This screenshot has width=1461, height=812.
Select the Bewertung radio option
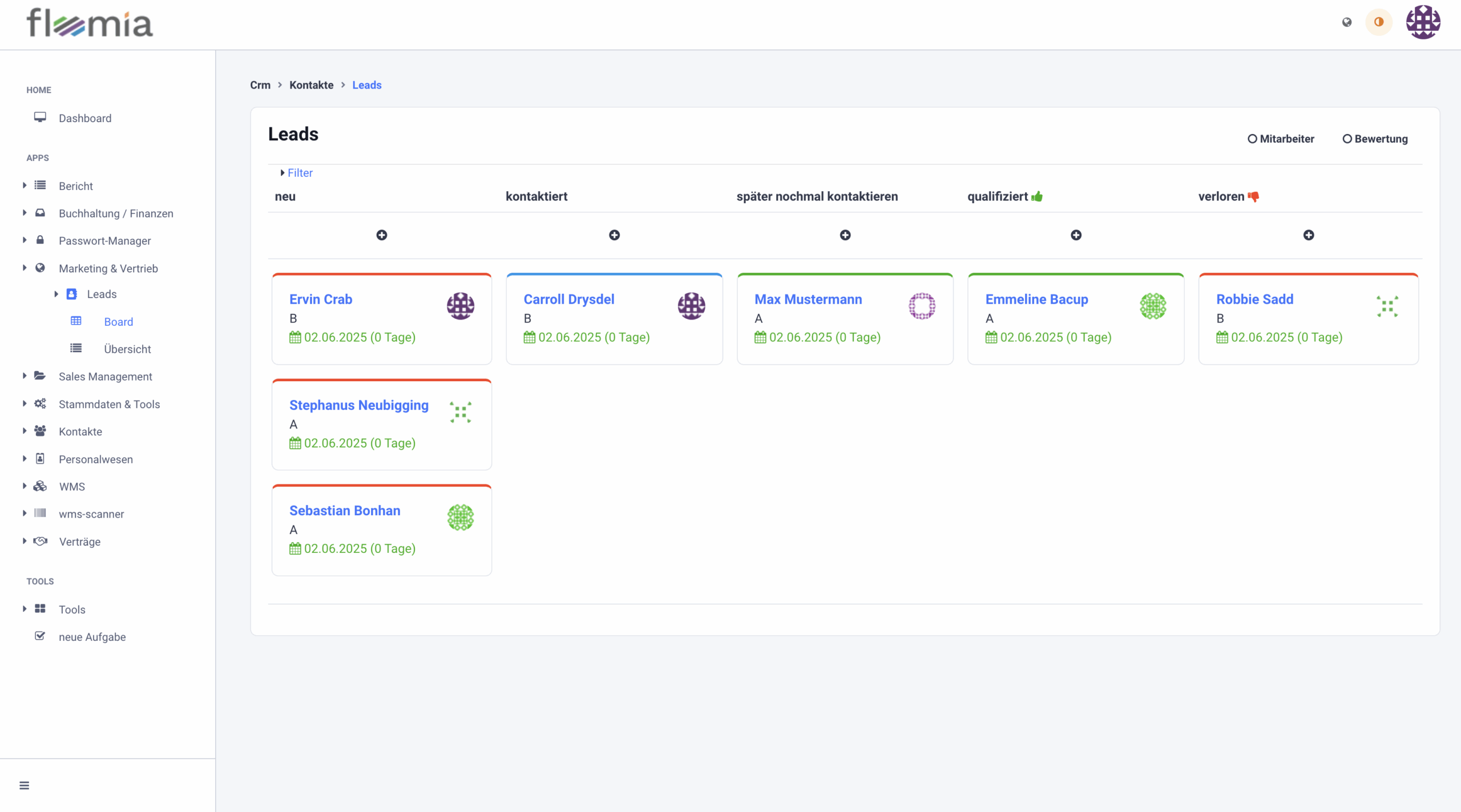tap(1347, 139)
